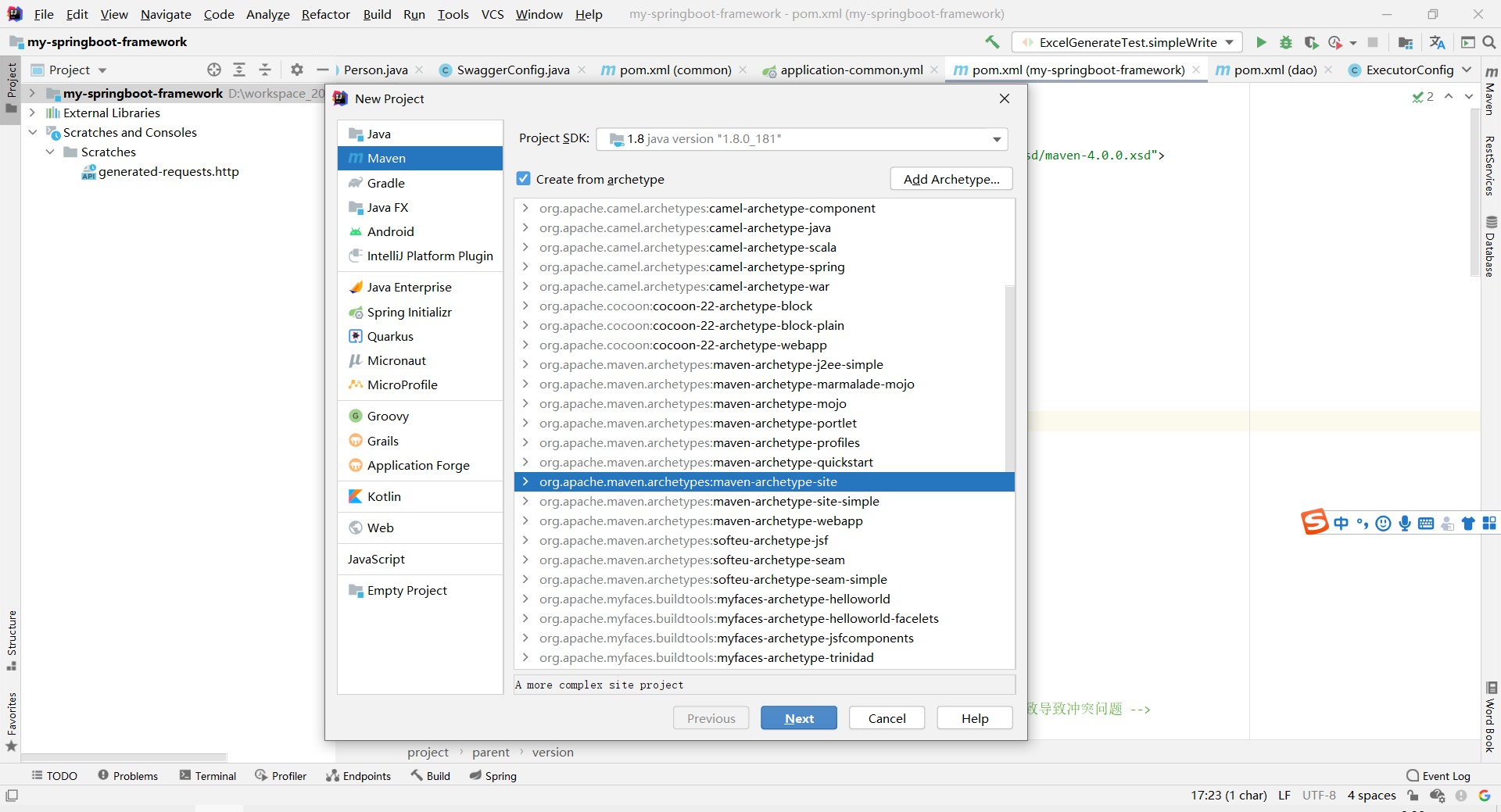Click the Run with Coverage icon
The width and height of the screenshot is (1501, 812).
pyautogui.click(x=1311, y=42)
